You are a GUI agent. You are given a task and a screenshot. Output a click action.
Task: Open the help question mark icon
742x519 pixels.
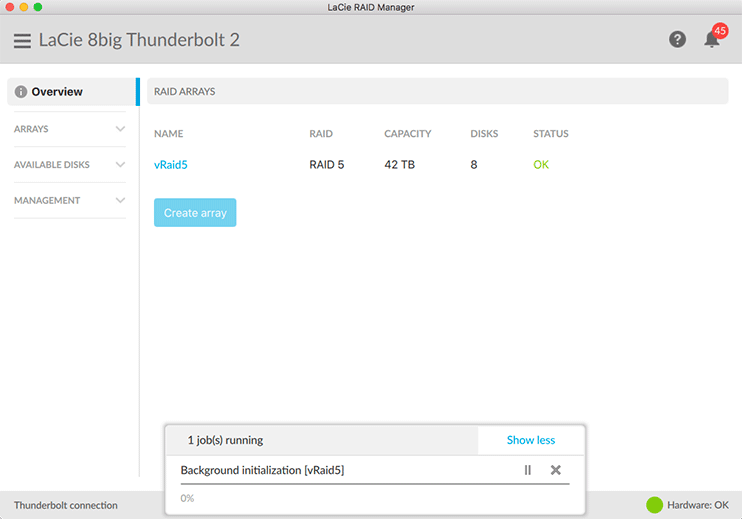pyautogui.click(x=677, y=39)
